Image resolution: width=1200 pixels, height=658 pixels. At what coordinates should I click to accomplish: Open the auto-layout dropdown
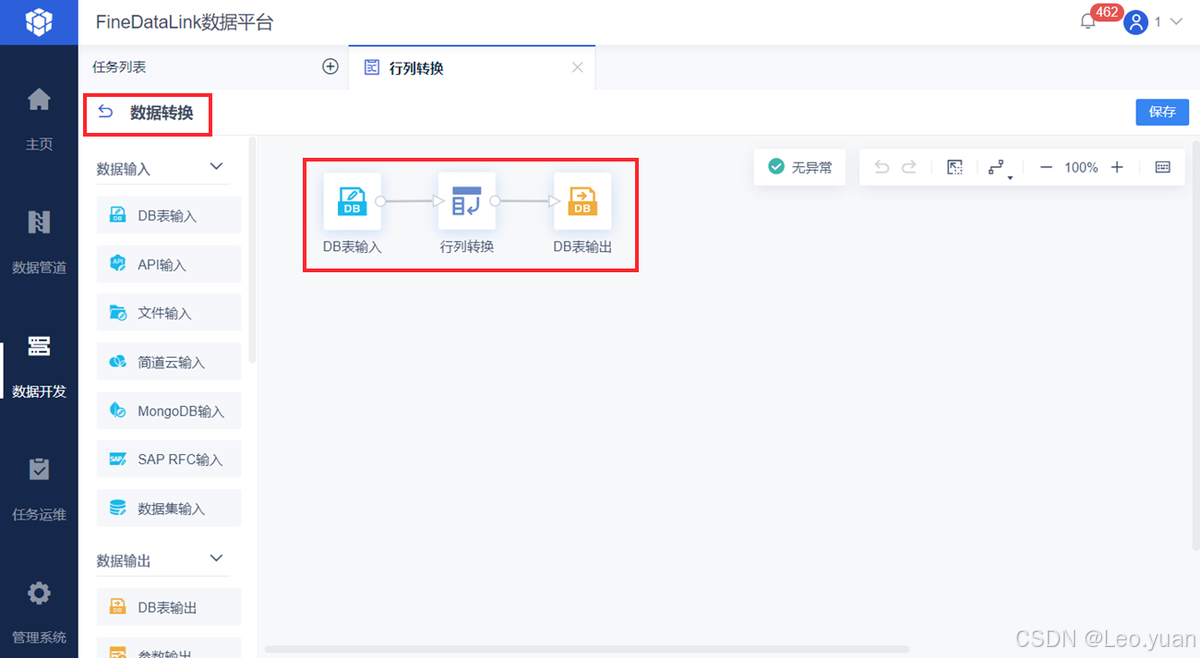point(1000,169)
